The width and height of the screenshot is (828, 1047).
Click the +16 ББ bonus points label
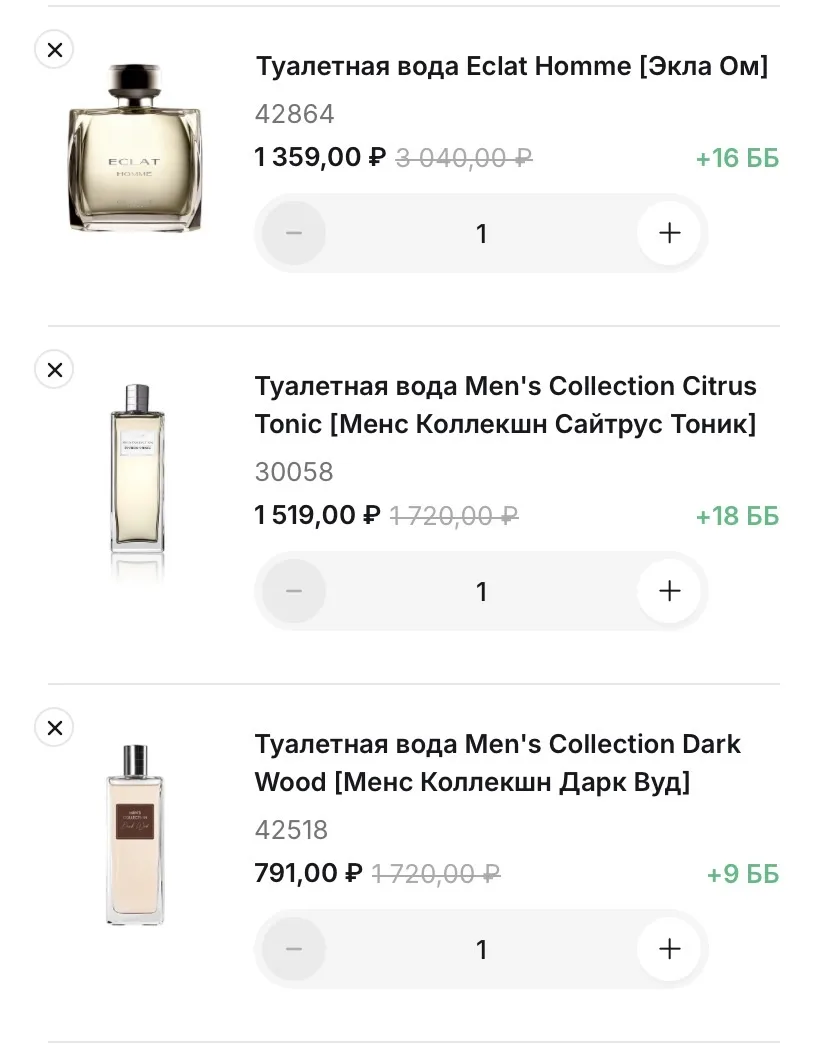tap(737, 159)
